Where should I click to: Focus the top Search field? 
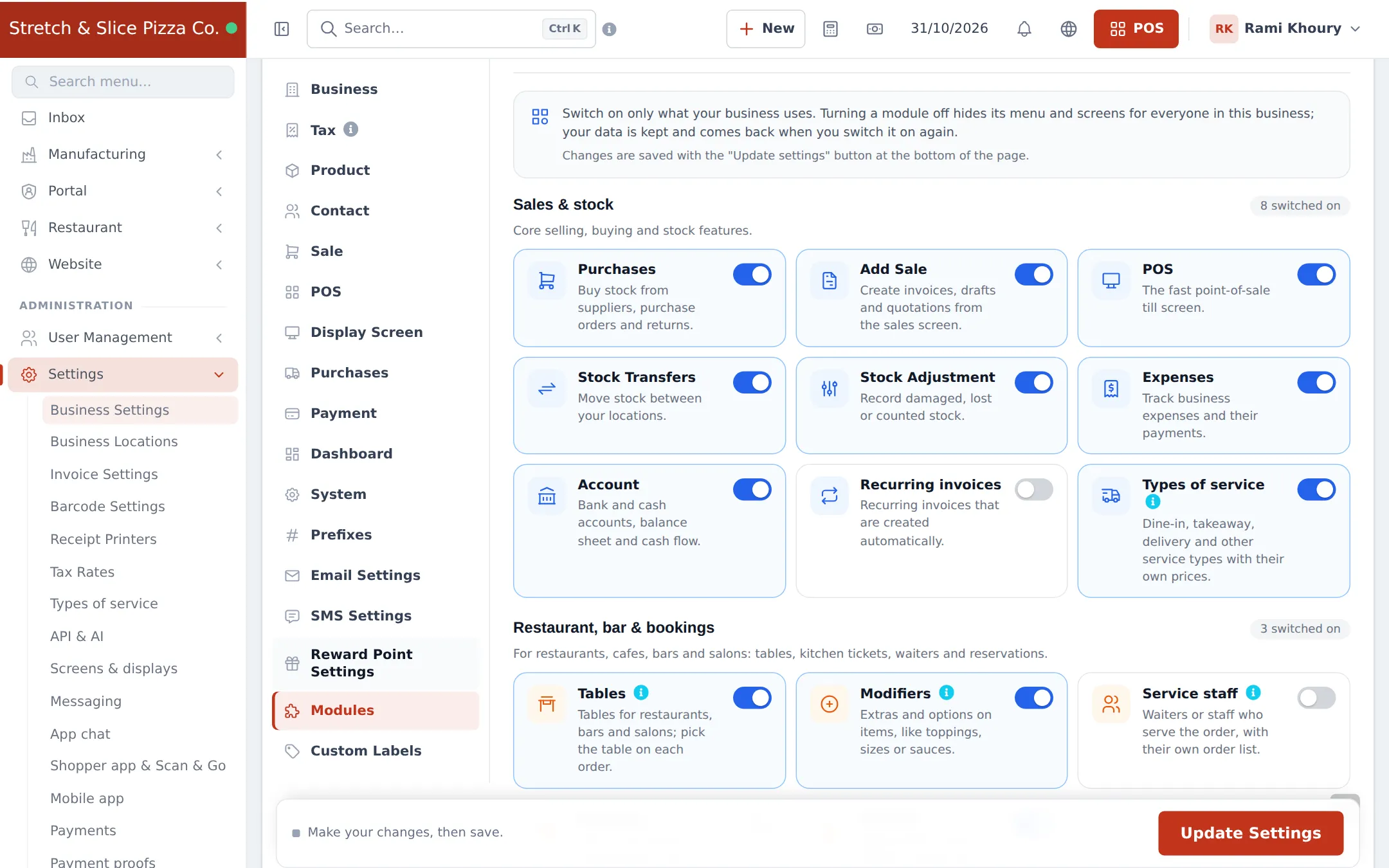click(451, 29)
